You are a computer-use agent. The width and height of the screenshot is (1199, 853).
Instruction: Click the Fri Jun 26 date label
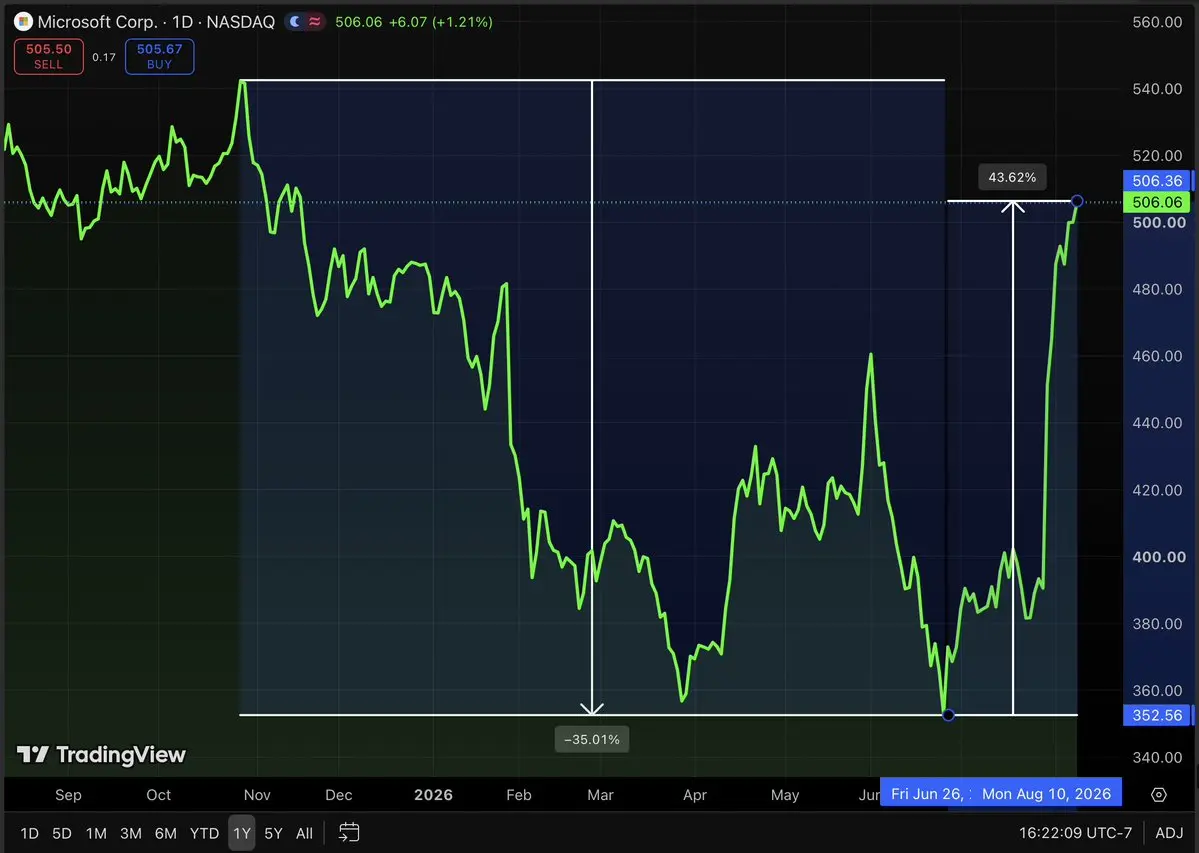pyautogui.click(x=927, y=793)
